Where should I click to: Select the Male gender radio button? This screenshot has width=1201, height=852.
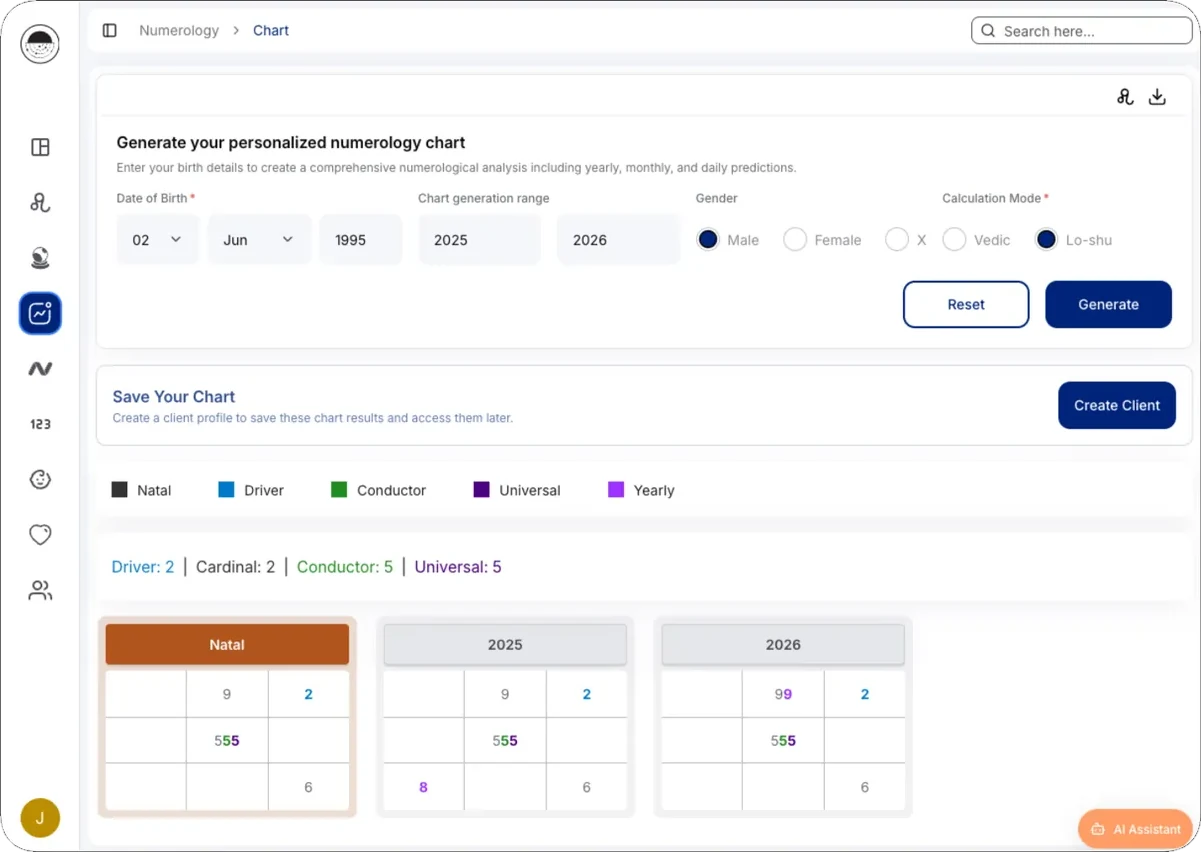(708, 240)
